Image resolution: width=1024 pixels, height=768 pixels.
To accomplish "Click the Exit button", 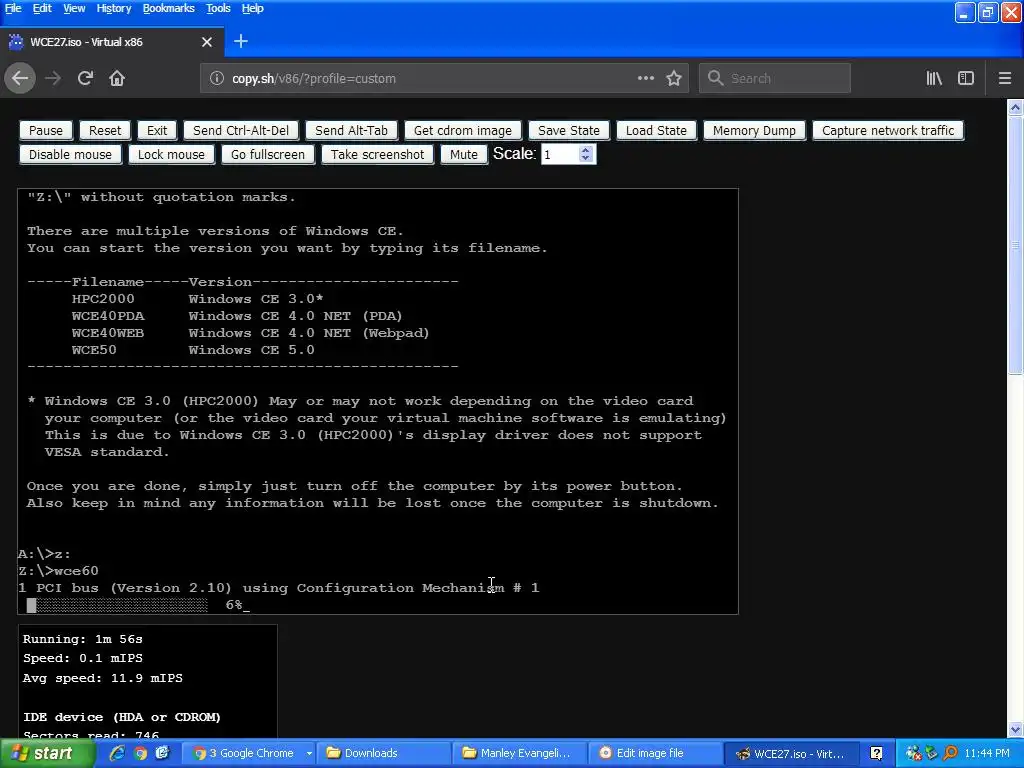I will (157, 131).
